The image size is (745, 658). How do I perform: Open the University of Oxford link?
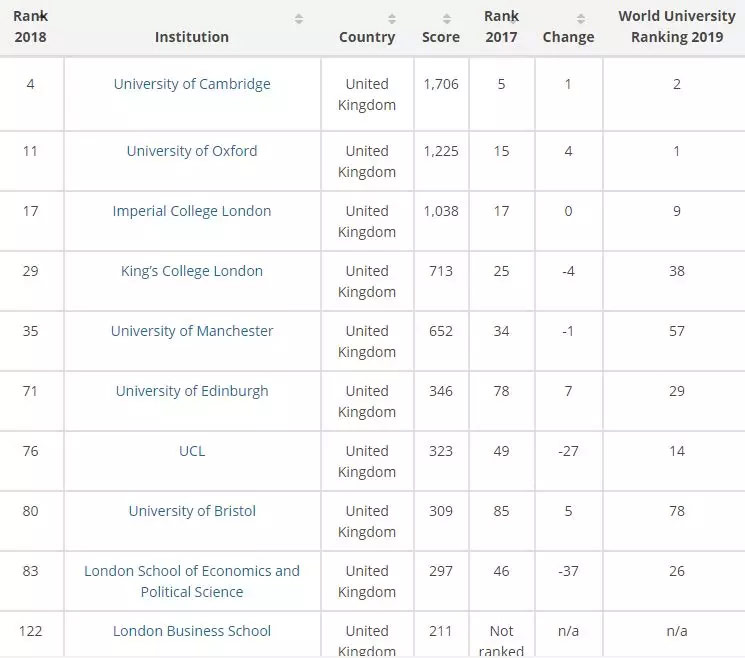click(192, 151)
